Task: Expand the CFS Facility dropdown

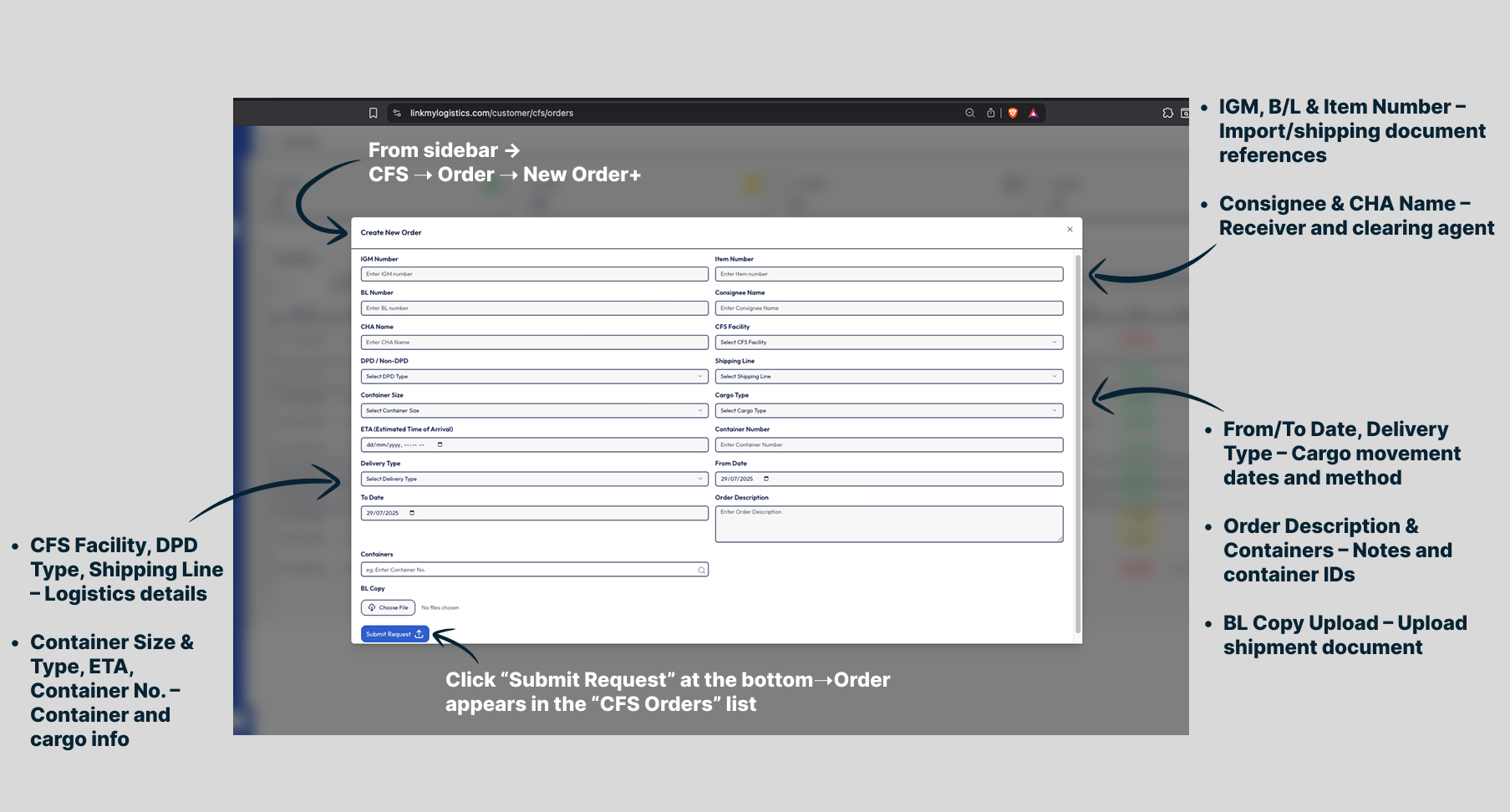Action: point(888,343)
